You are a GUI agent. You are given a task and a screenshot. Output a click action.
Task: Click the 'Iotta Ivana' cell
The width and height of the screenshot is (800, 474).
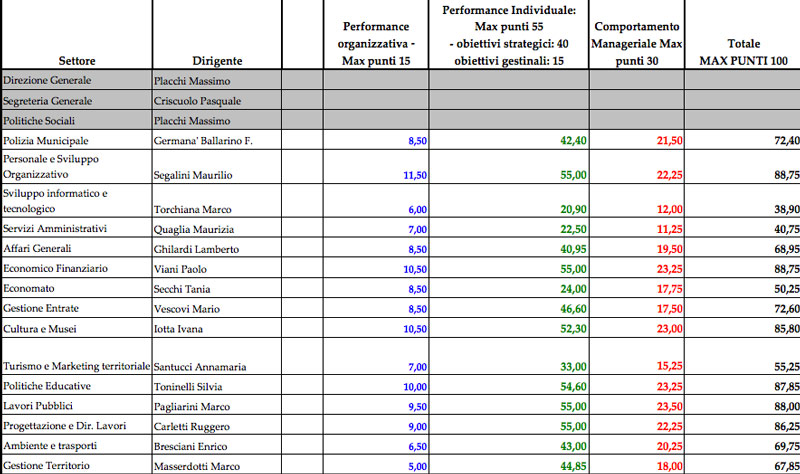[180, 328]
